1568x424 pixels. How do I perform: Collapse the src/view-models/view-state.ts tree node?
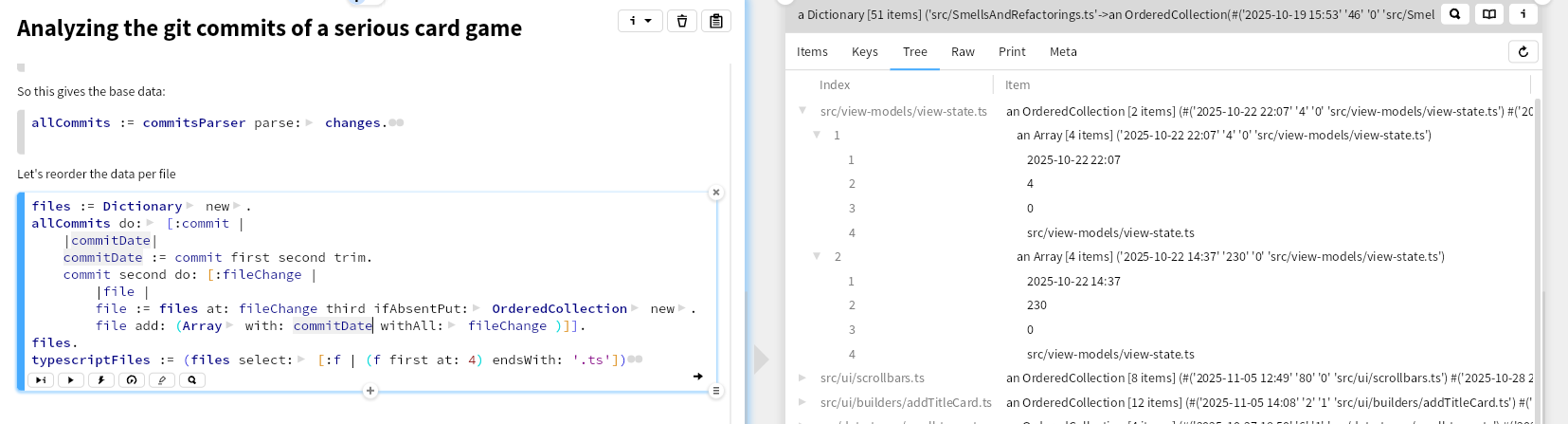[802, 111]
